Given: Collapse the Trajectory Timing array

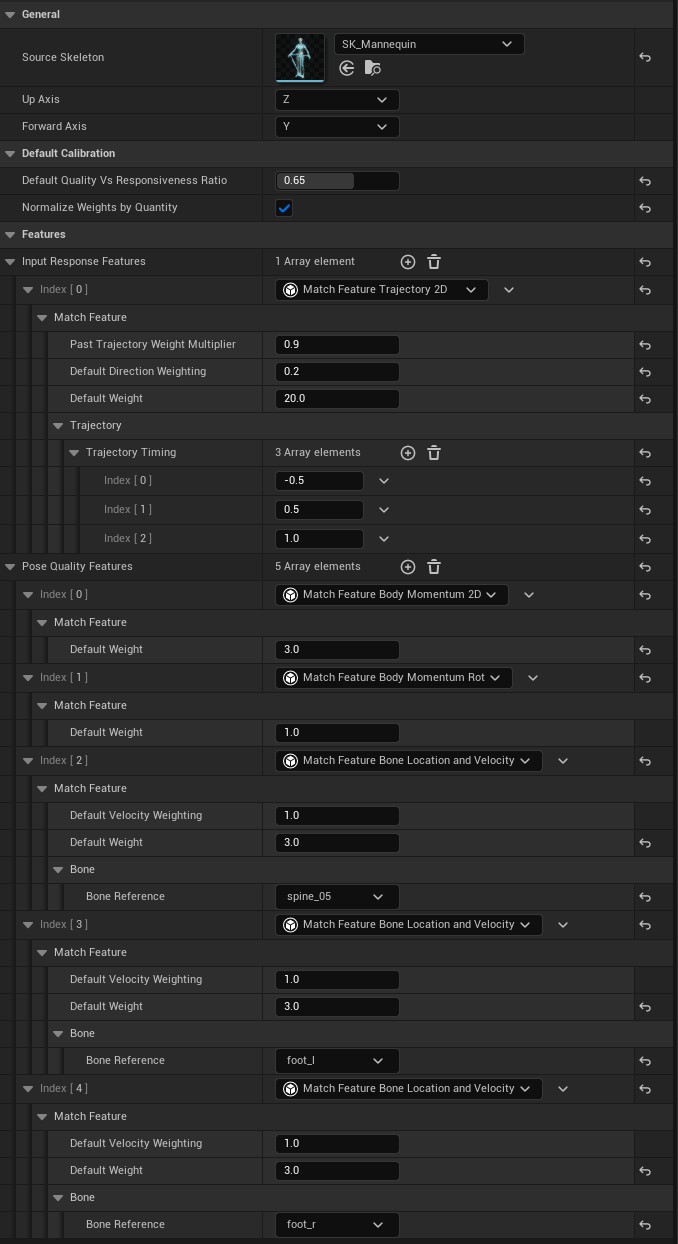Looking at the screenshot, I should [x=75, y=453].
